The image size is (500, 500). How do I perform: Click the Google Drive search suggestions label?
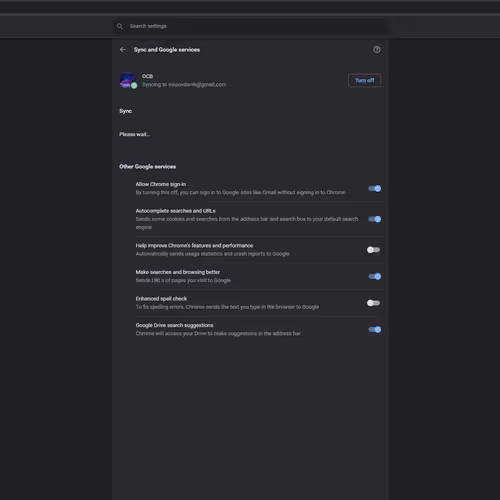point(174,325)
